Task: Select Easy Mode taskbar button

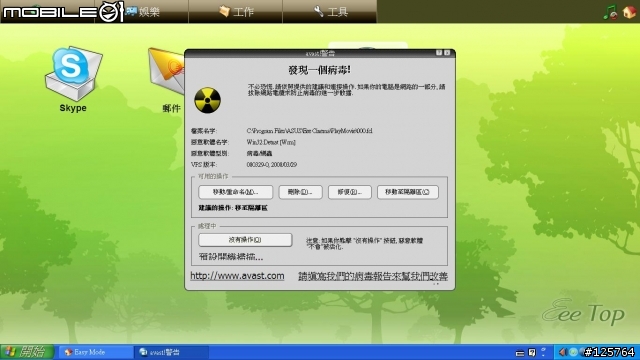Action: [96, 352]
